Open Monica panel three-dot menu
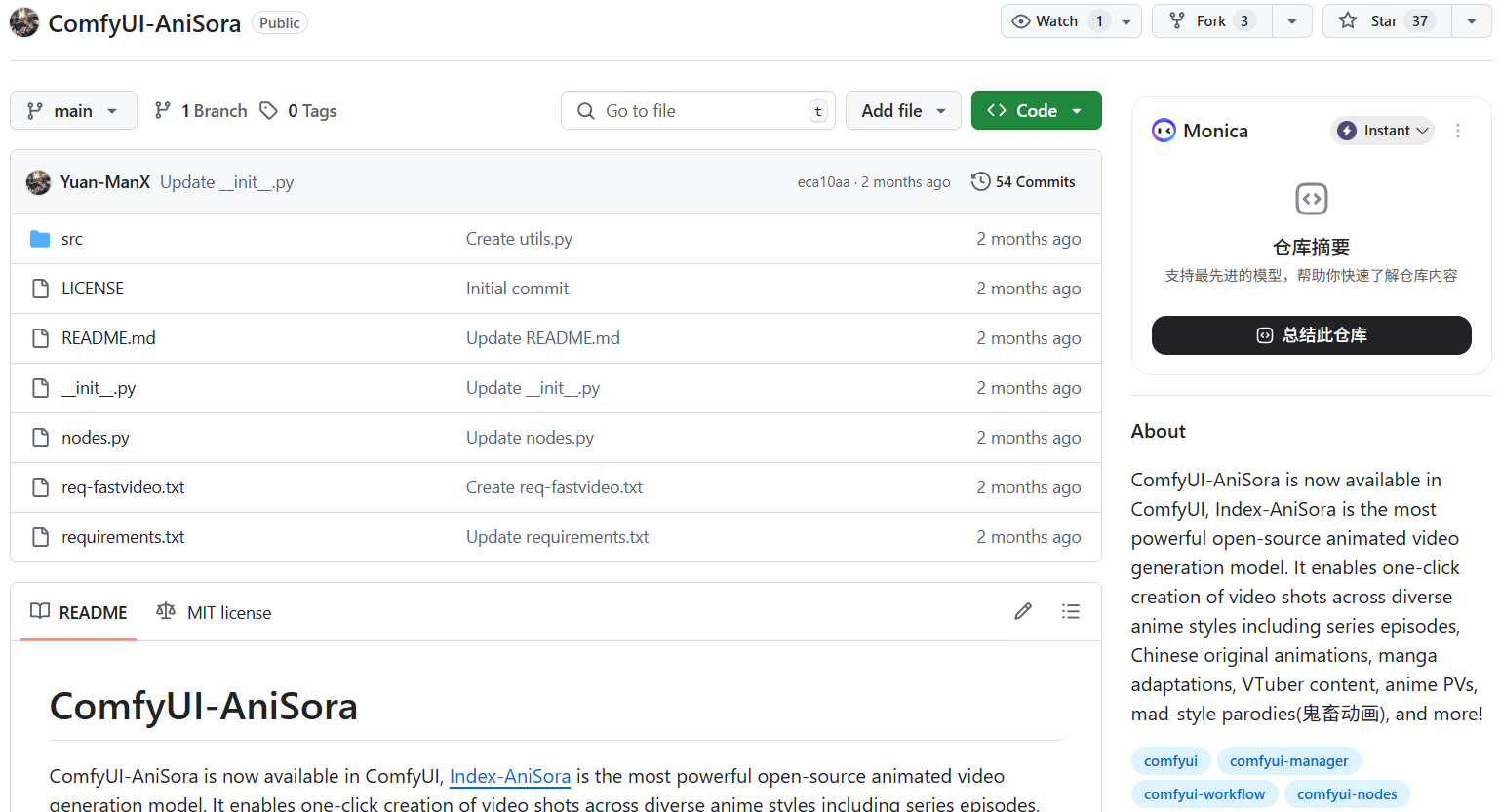Screen dimensions: 1500x812 1458,131
